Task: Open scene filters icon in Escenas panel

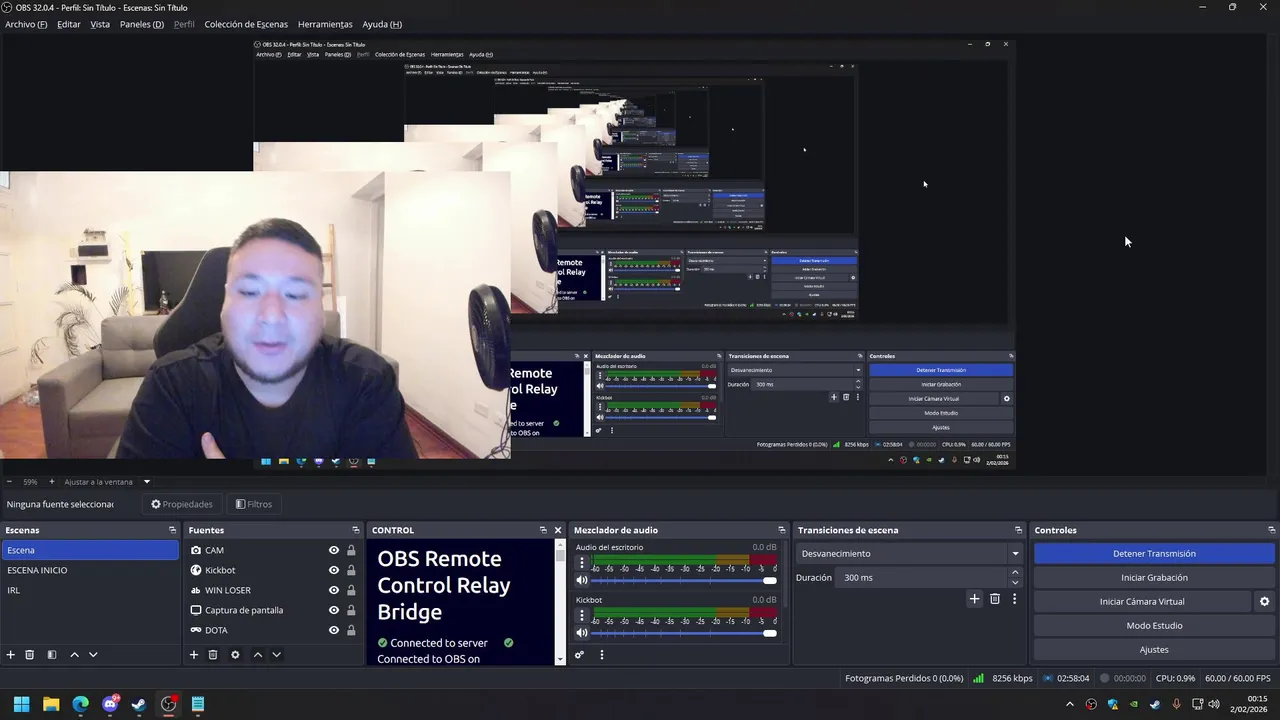Action: [x=52, y=655]
